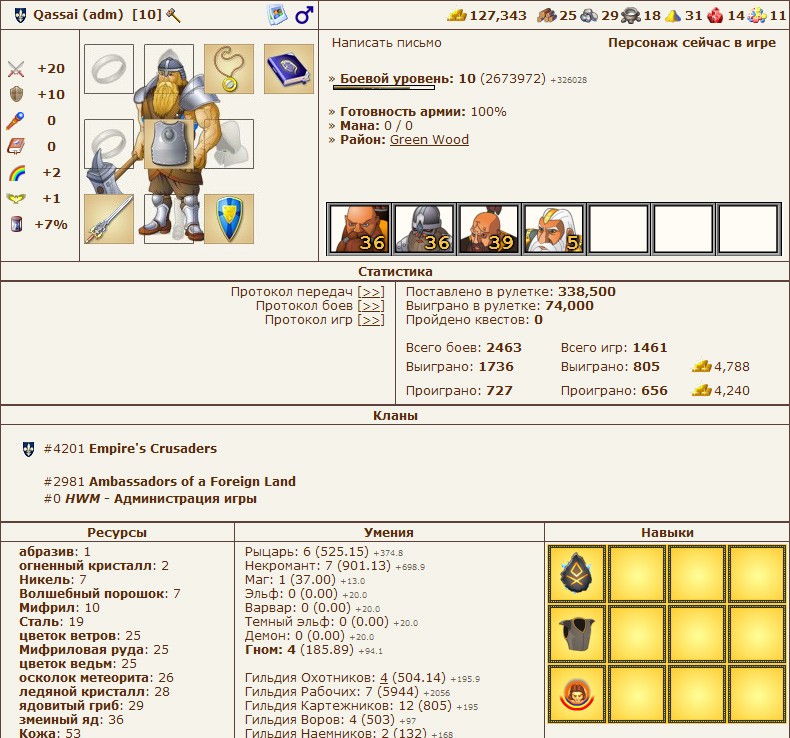Click the steel cuirass armor slot
Viewport: 790px width, 738px height.
pyautogui.click(x=169, y=144)
